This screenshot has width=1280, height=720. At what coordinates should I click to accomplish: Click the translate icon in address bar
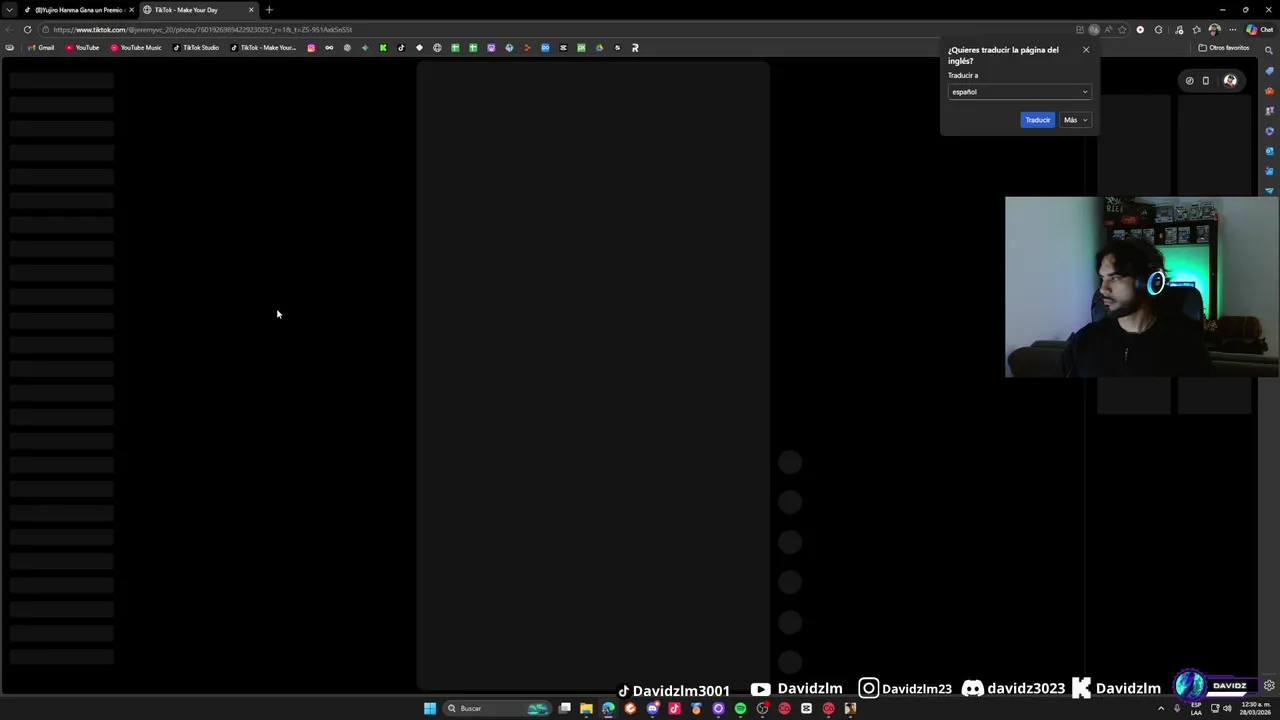point(1094,30)
